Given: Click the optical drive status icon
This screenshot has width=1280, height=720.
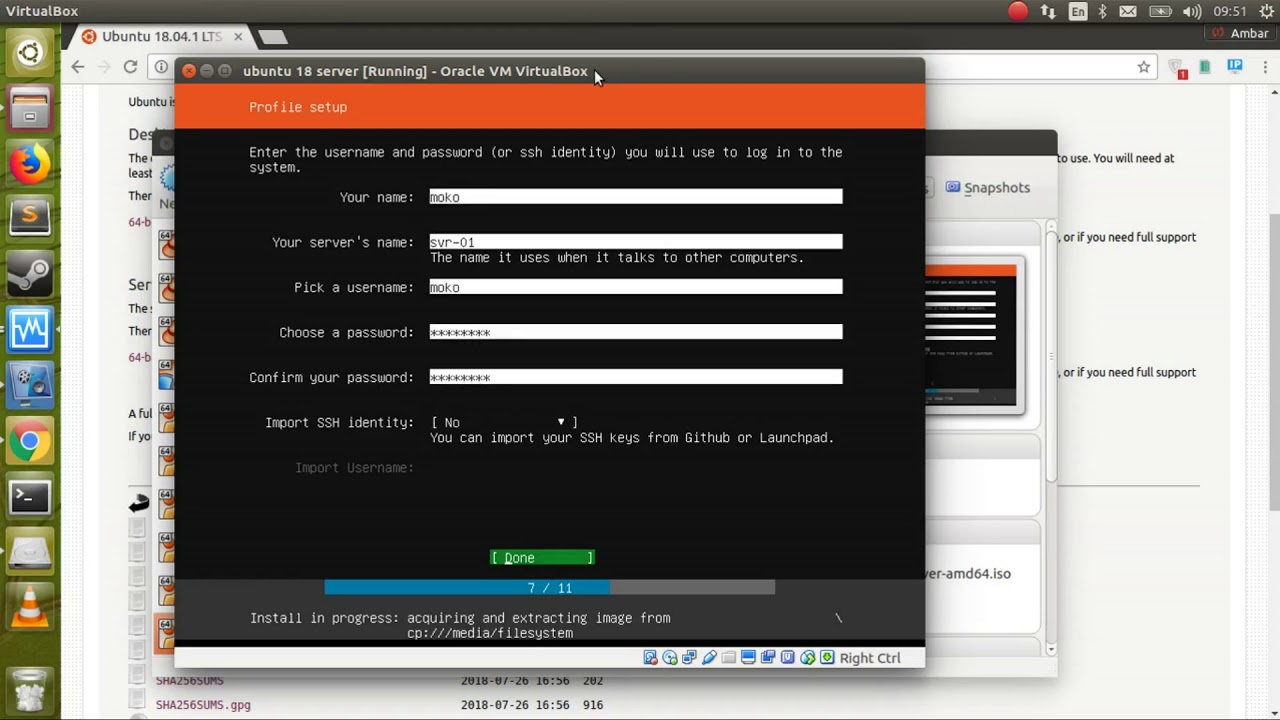Looking at the screenshot, I should click(x=670, y=658).
